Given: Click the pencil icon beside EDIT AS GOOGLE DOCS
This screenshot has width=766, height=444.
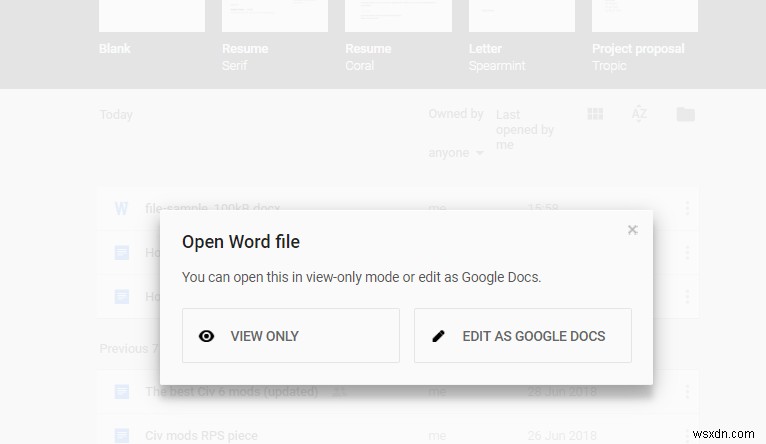Looking at the screenshot, I should (x=438, y=336).
